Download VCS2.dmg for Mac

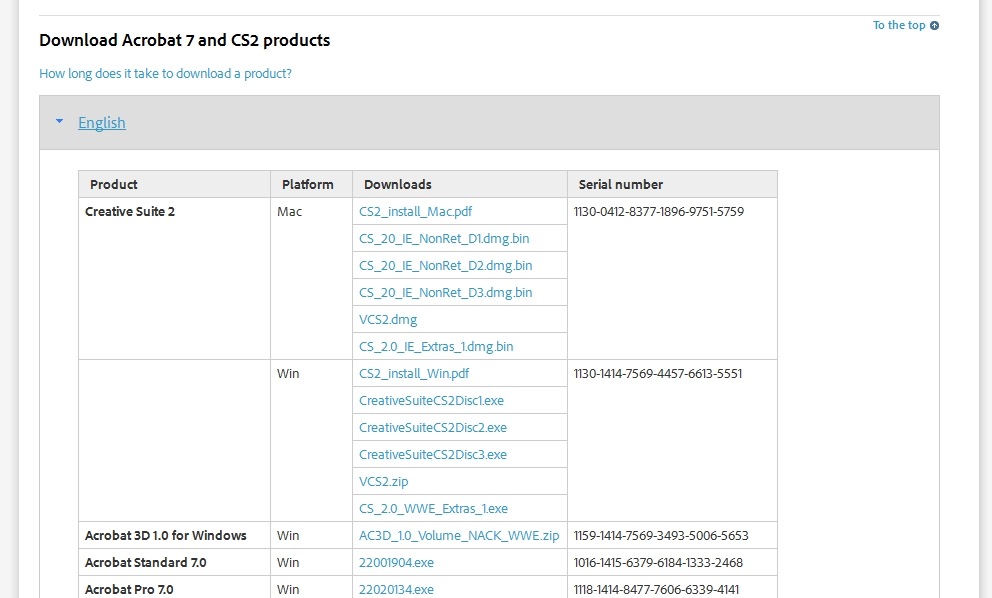(x=388, y=320)
